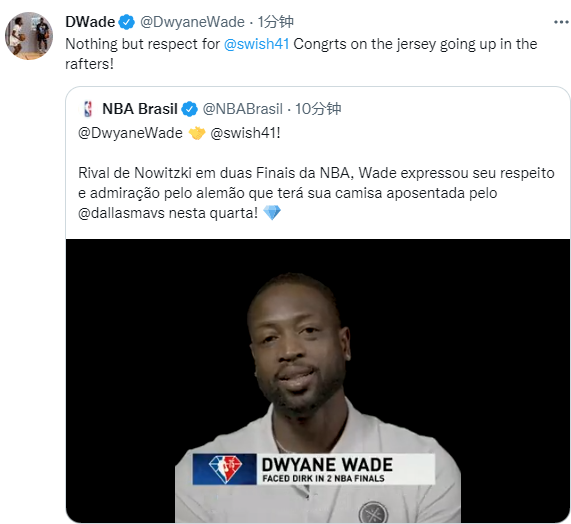
Task: Click NBA Brasil's verified checkmark badge
Action: pos(189,109)
